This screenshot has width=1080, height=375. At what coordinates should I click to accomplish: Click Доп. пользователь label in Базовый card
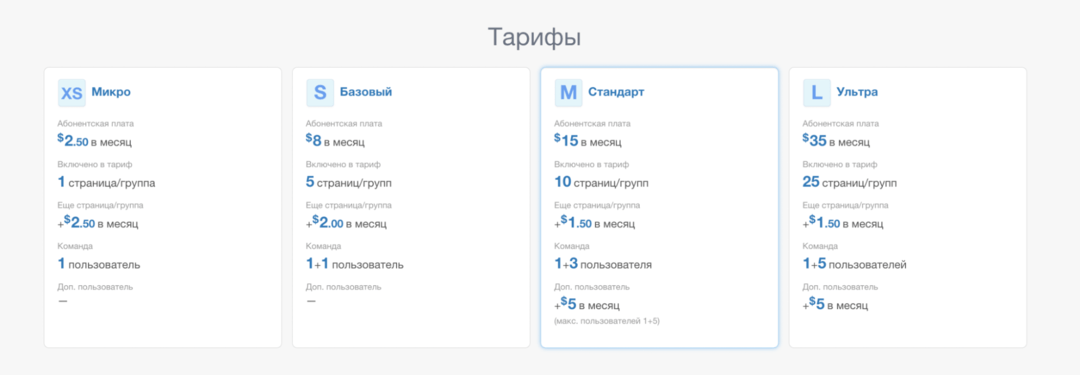[x=344, y=287]
